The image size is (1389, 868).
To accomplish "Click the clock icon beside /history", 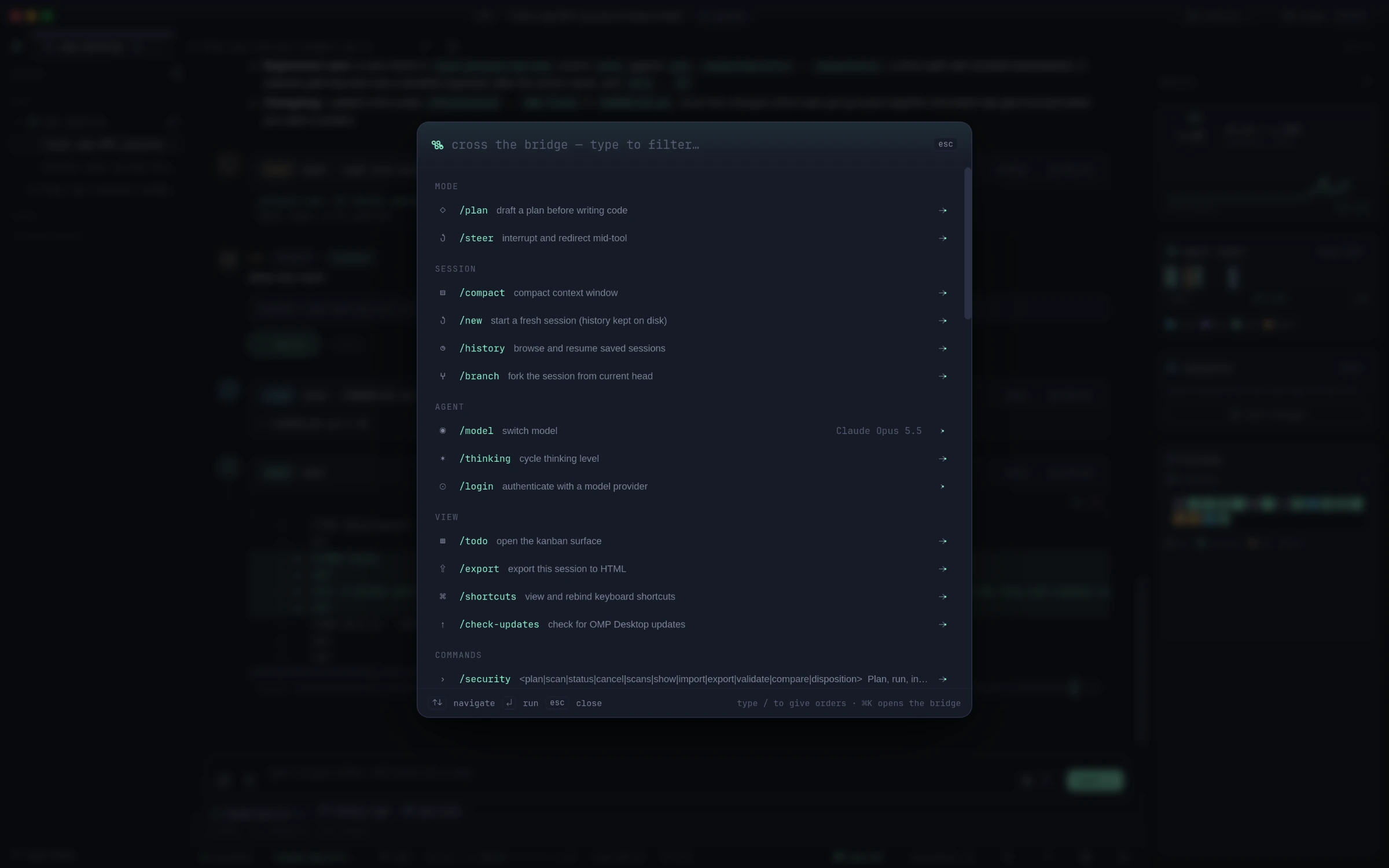I will click(443, 348).
